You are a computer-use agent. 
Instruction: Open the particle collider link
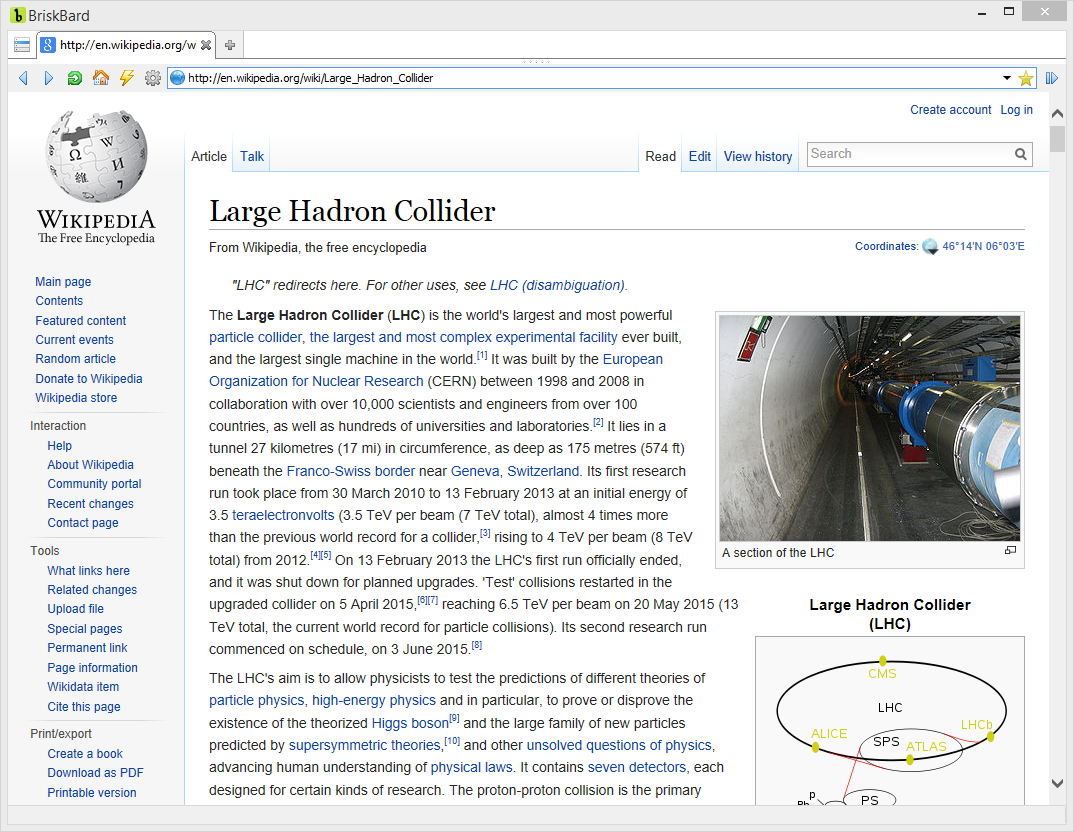(255, 337)
